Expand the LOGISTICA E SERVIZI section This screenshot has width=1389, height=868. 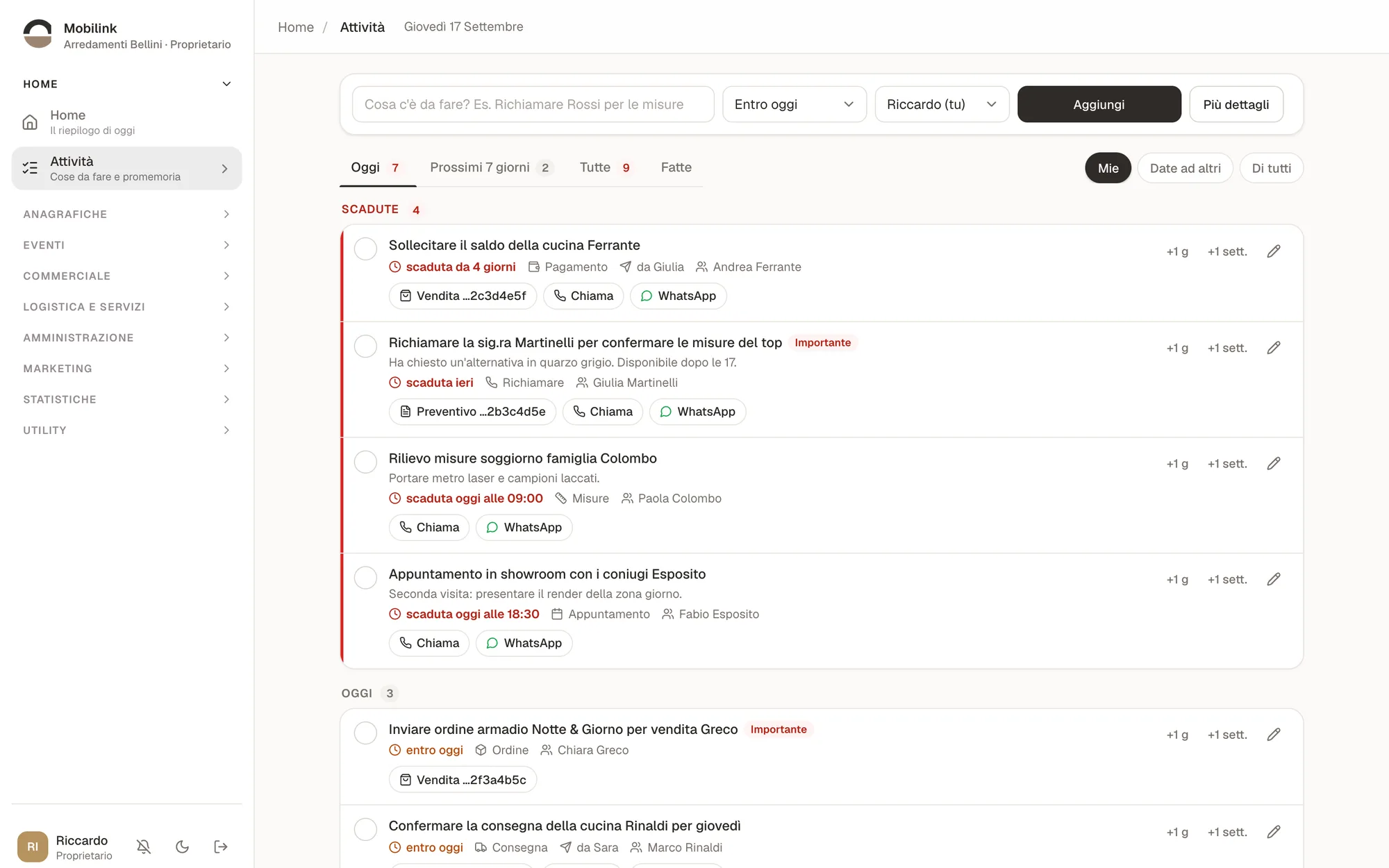coord(126,307)
